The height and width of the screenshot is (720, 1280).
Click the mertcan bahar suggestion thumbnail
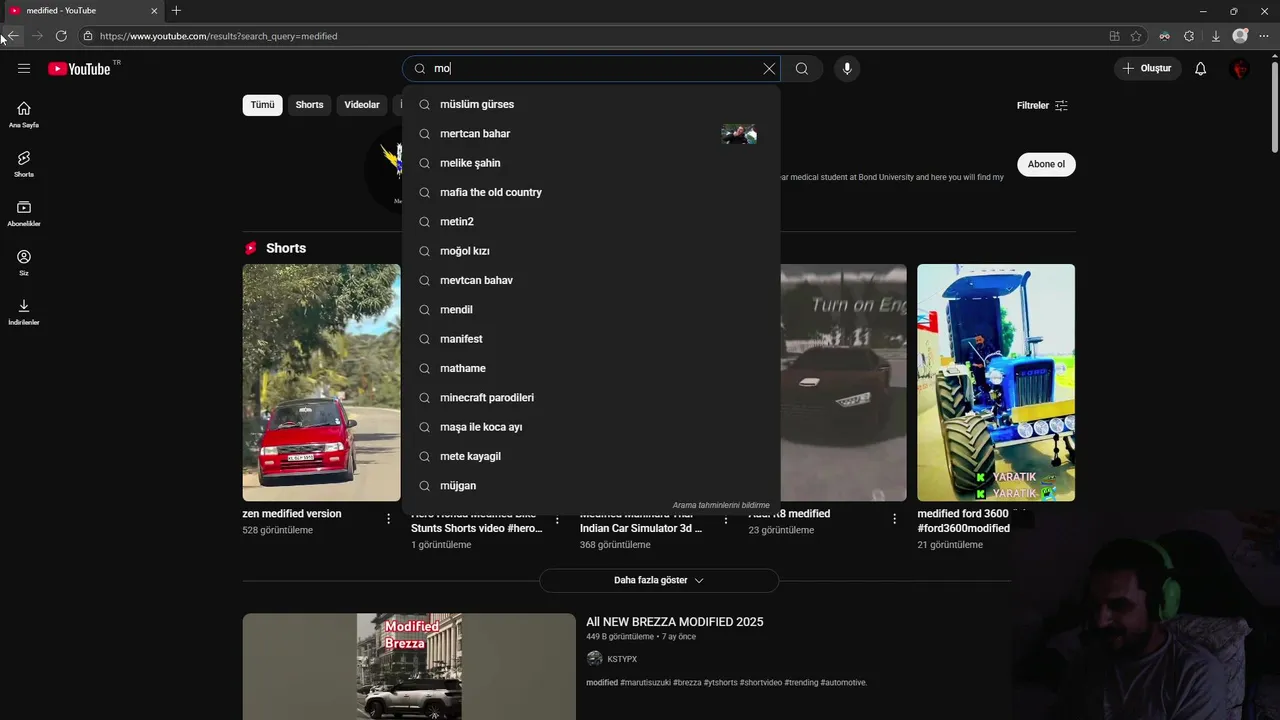coord(739,134)
